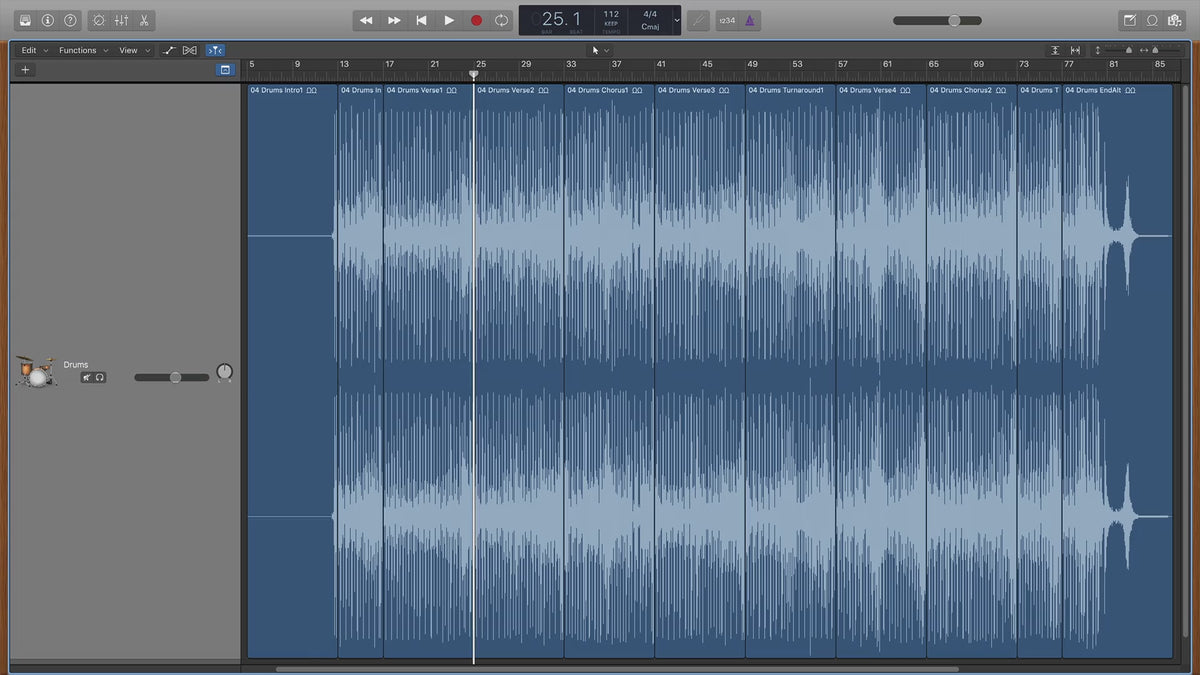Image resolution: width=1200 pixels, height=675 pixels.
Task: Click the Record button
Action: [x=476, y=20]
